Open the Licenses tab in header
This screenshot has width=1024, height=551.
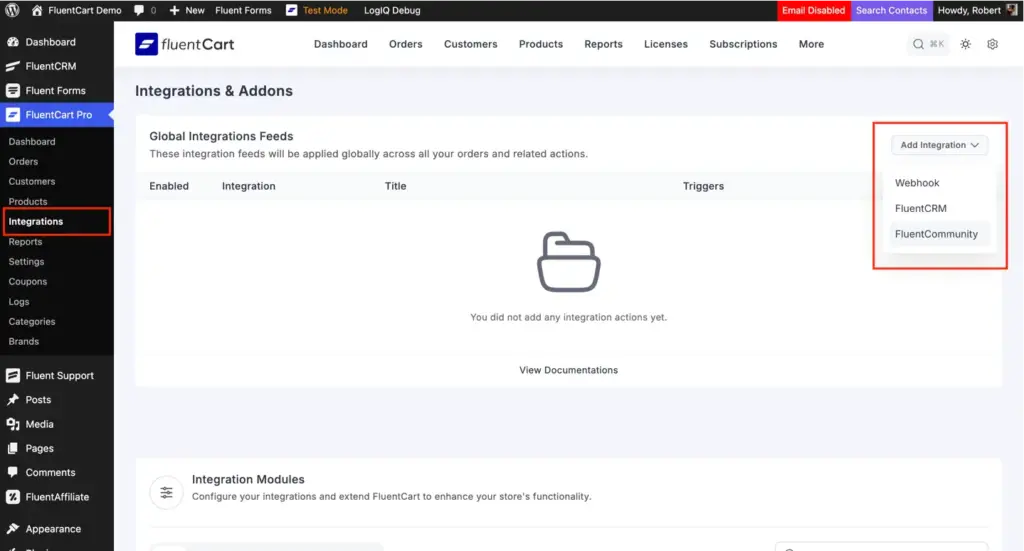(x=665, y=44)
